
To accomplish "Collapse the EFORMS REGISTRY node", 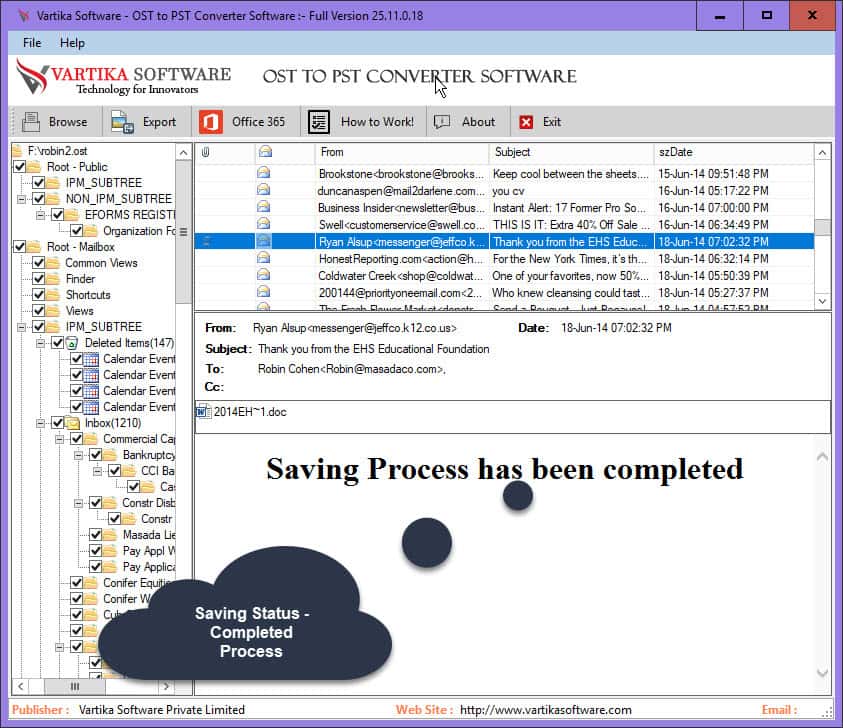I will pos(40,215).
